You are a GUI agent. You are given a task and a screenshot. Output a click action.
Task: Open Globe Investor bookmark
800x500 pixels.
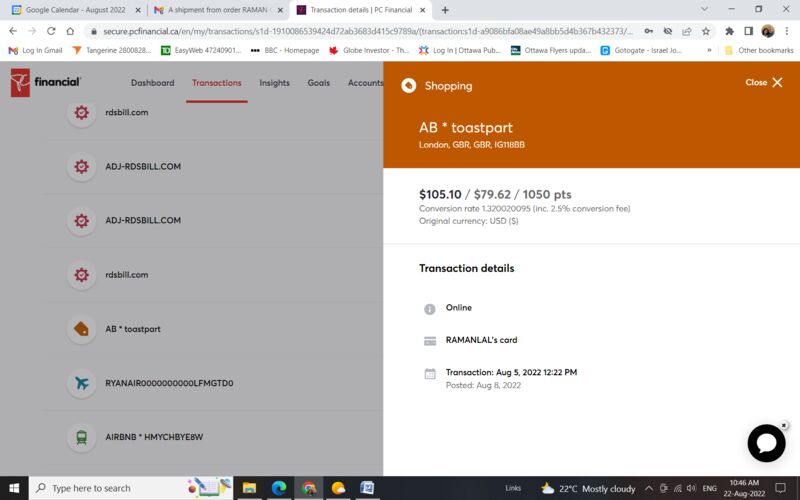369,50
